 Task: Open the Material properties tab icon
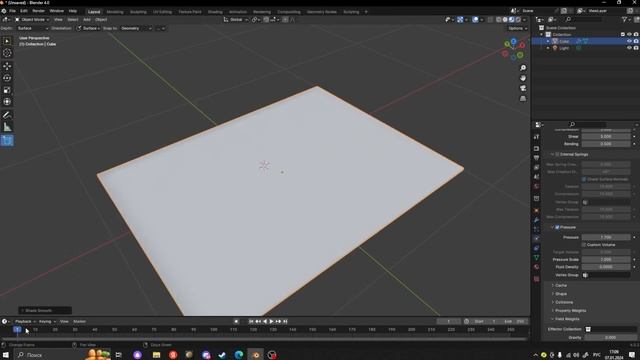536,267
